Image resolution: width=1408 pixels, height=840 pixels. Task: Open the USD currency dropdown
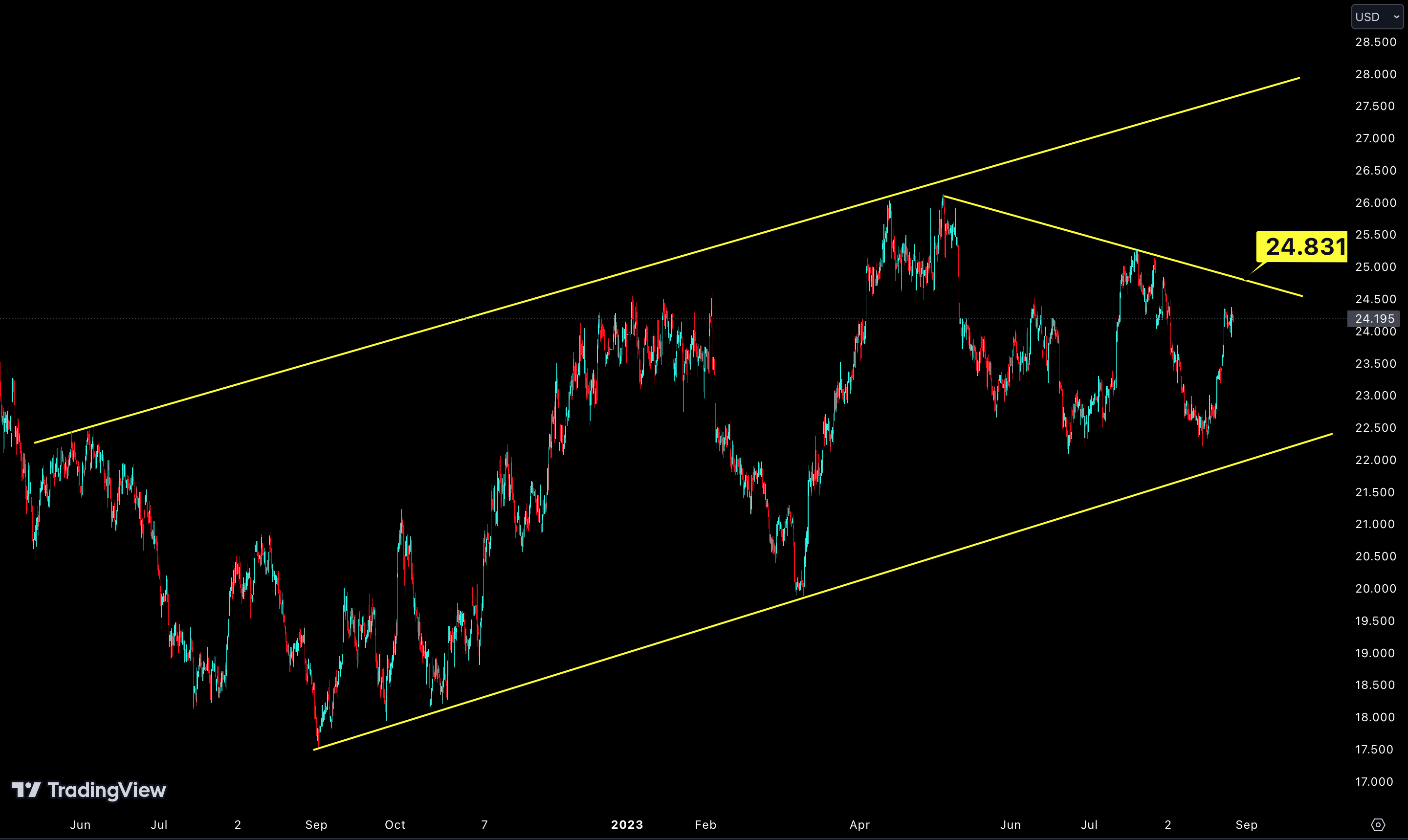click(x=1377, y=17)
